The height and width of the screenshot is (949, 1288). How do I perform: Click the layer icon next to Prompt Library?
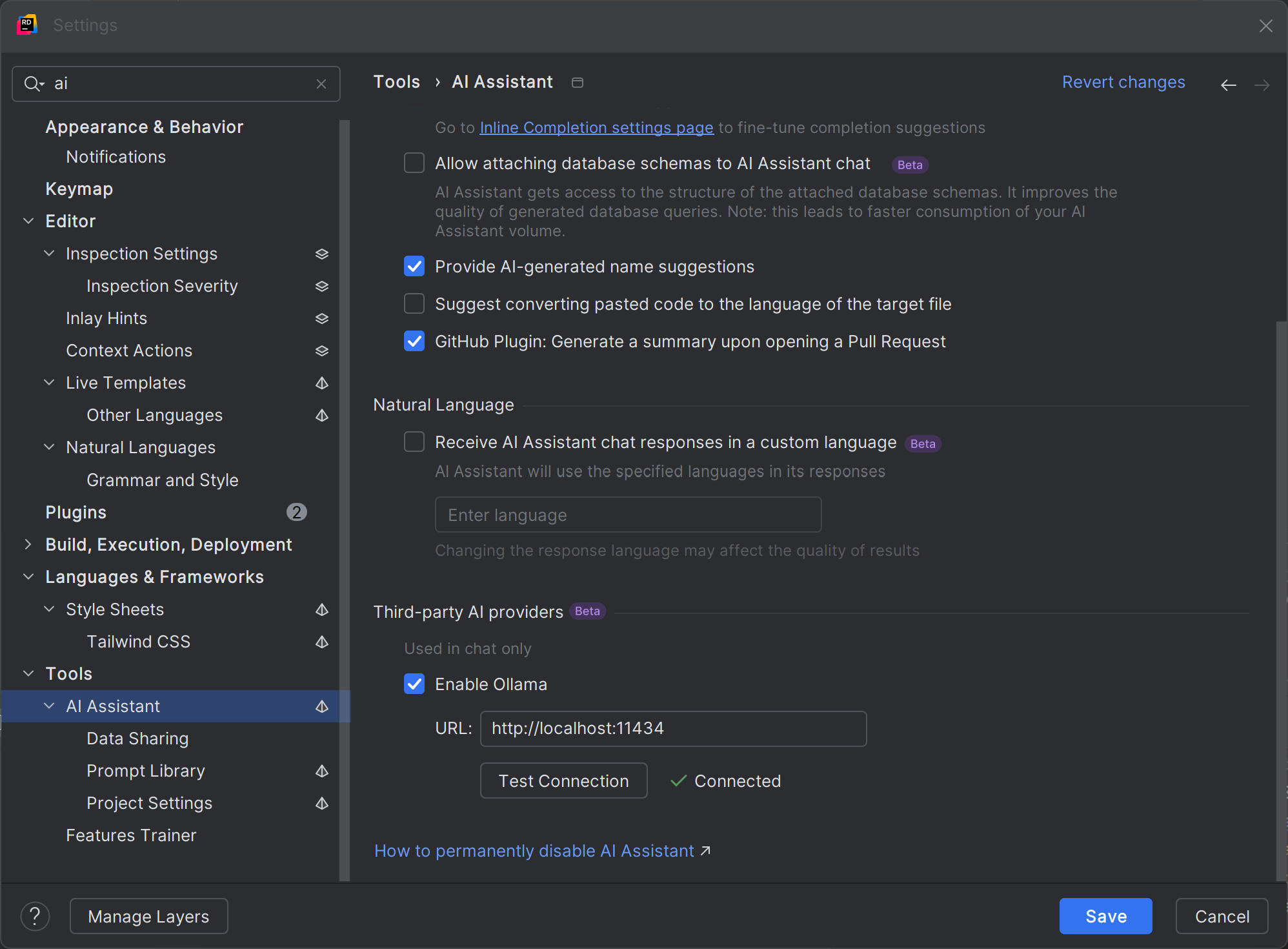tap(322, 771)
